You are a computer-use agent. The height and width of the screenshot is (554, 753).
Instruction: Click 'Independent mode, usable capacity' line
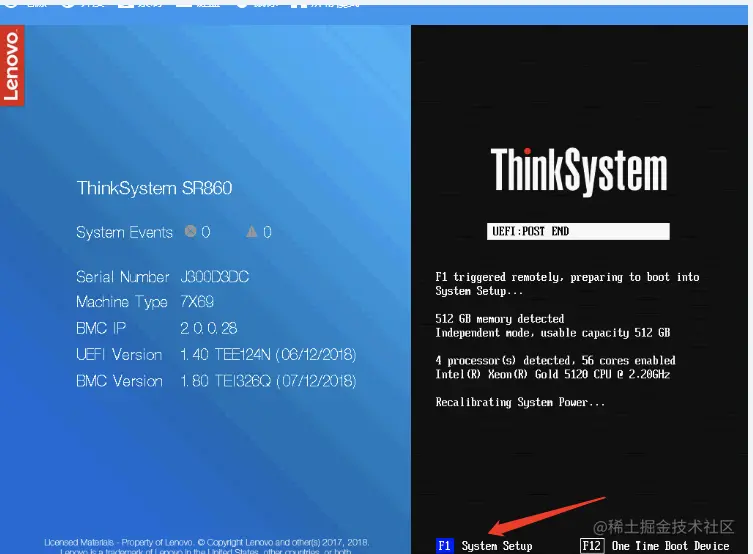click(553, 333)
